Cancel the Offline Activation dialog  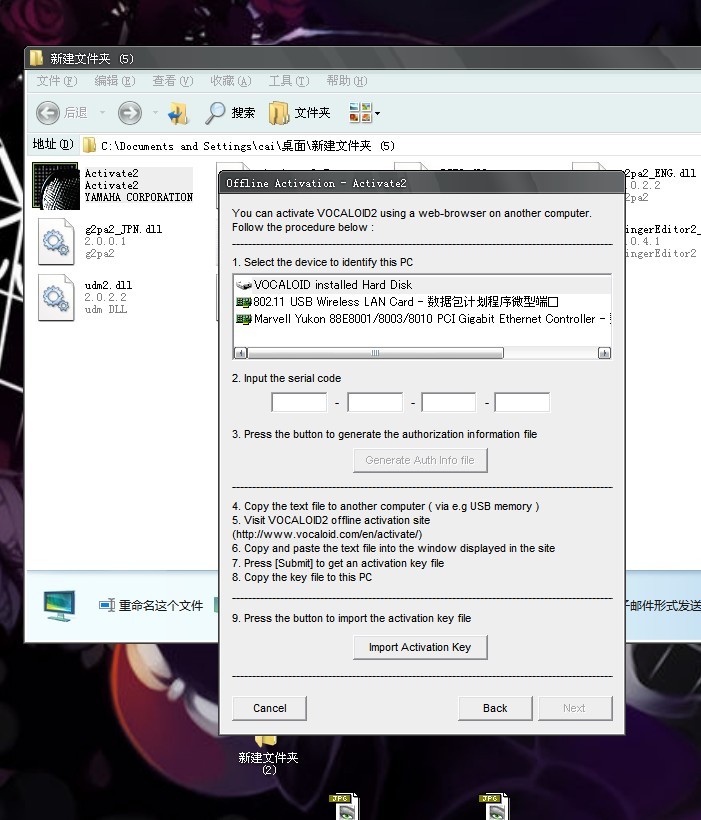(269, 708)
